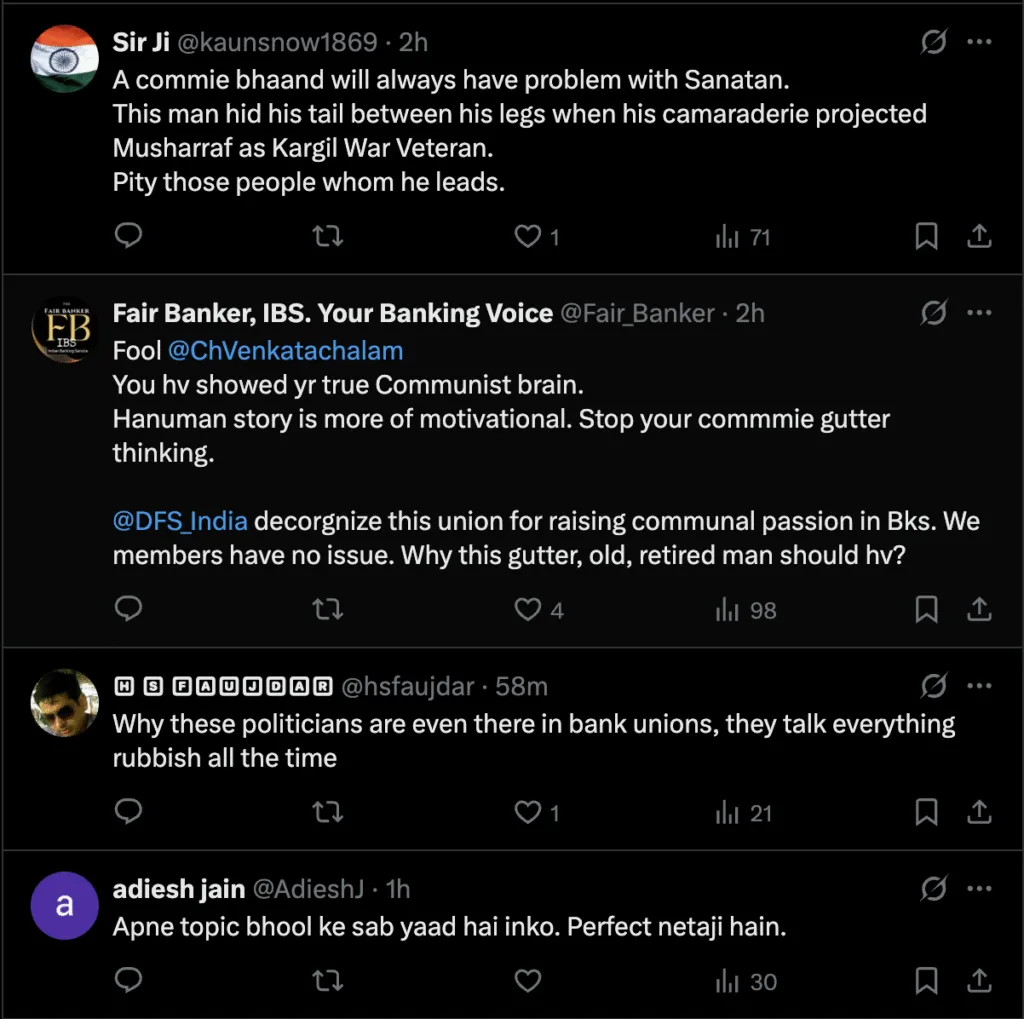Open the Fair Banker profile picture
This screenshot has height=1019, width=1024.
coord(65,329)
